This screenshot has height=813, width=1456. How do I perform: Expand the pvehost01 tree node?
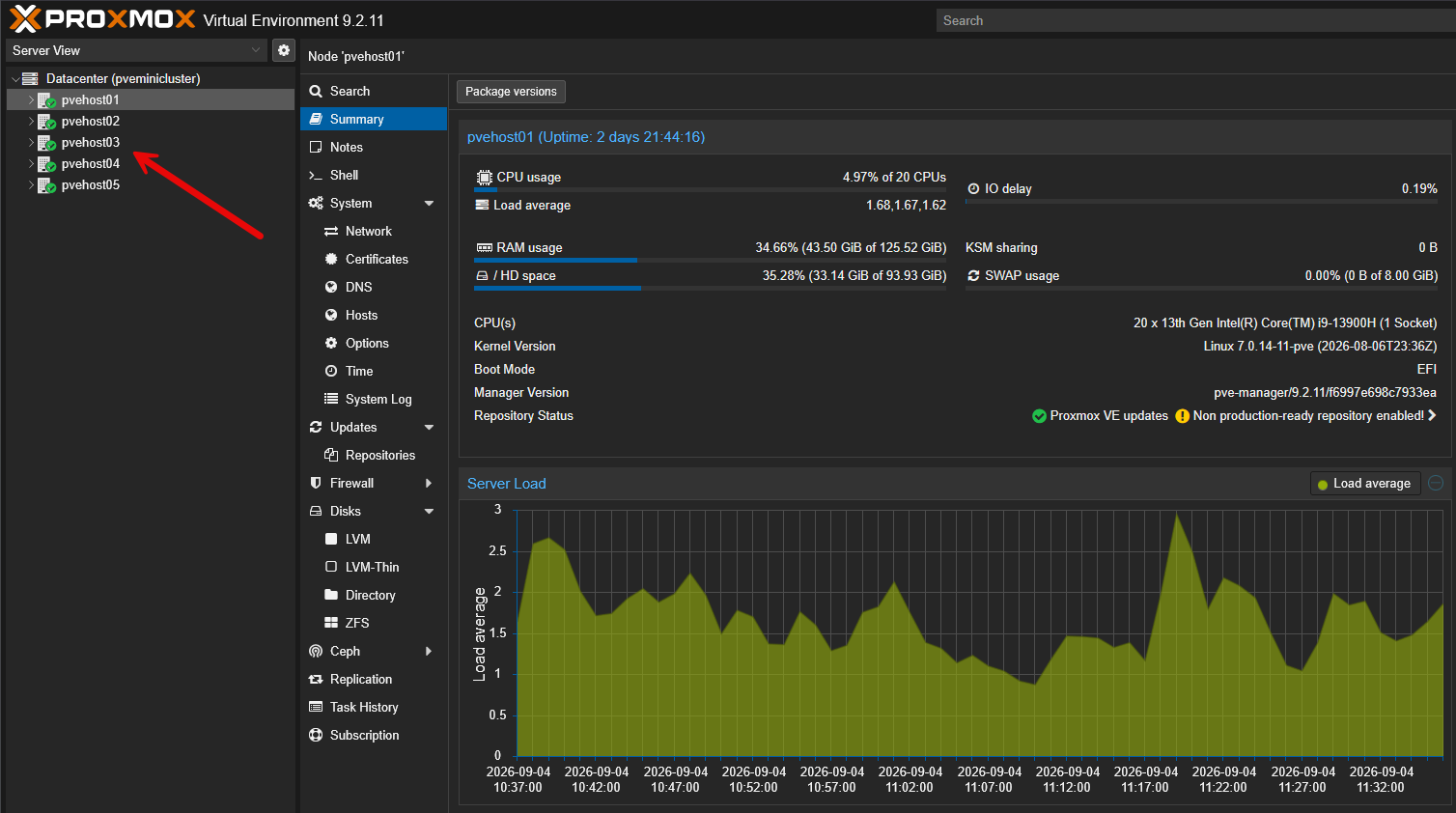31,99
